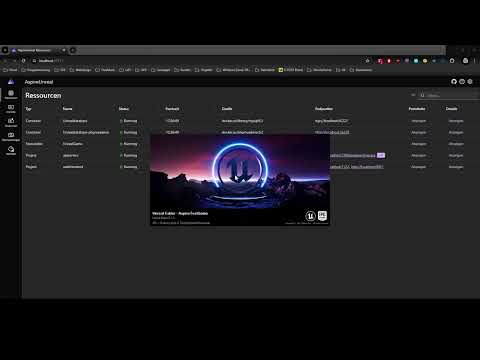The height and width of the screenshot is (360, 480).
Task: Open the browser profile avatar
Action: click(x=465, y=61)
